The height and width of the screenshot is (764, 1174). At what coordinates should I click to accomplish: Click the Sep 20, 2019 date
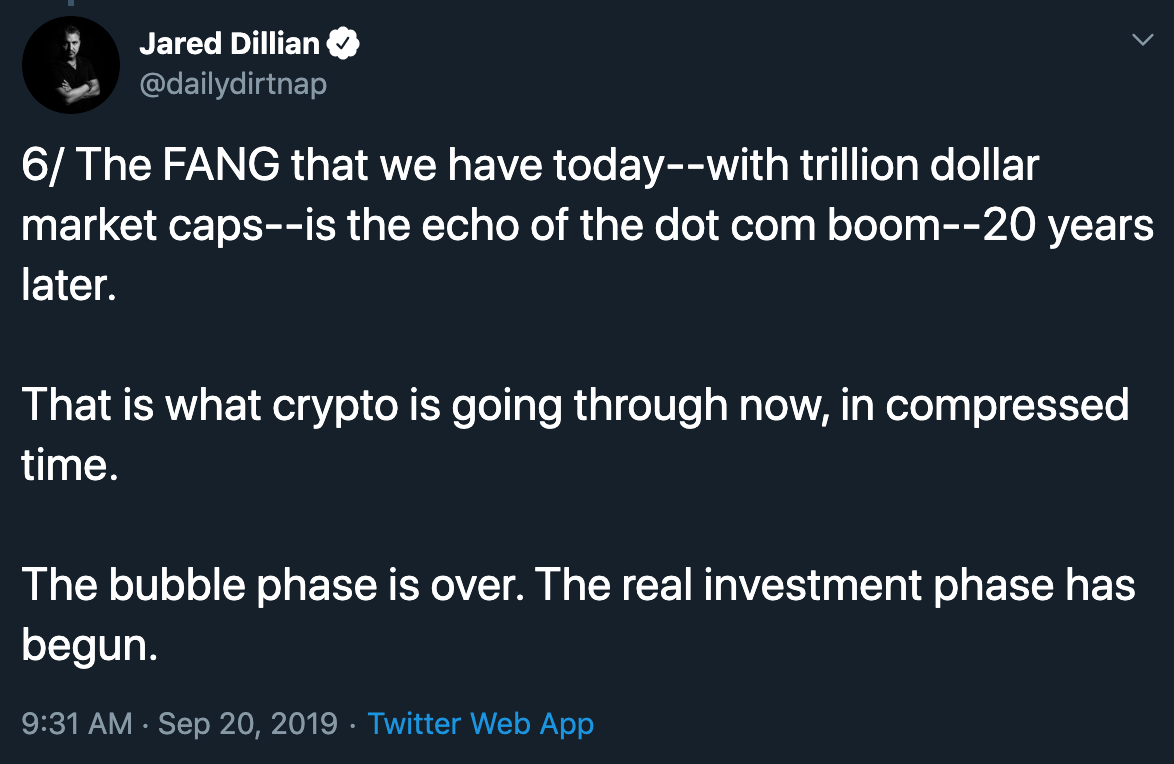(248, 724)
